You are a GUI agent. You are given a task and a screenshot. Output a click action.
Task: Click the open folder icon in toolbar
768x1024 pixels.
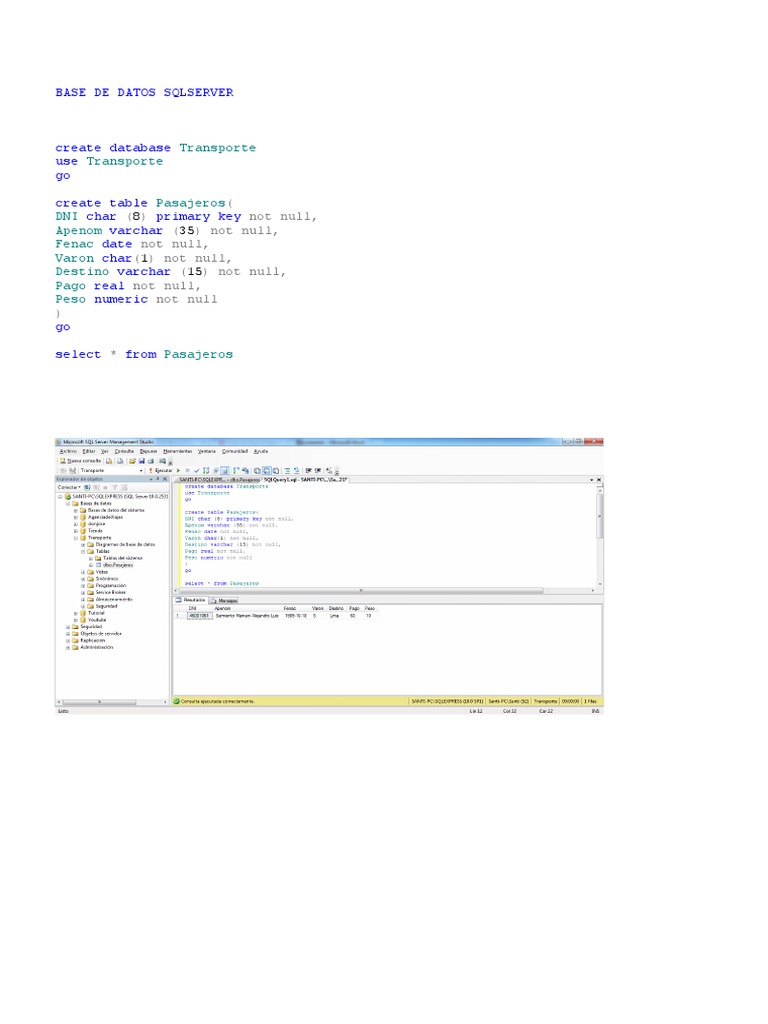pos(132,460)
